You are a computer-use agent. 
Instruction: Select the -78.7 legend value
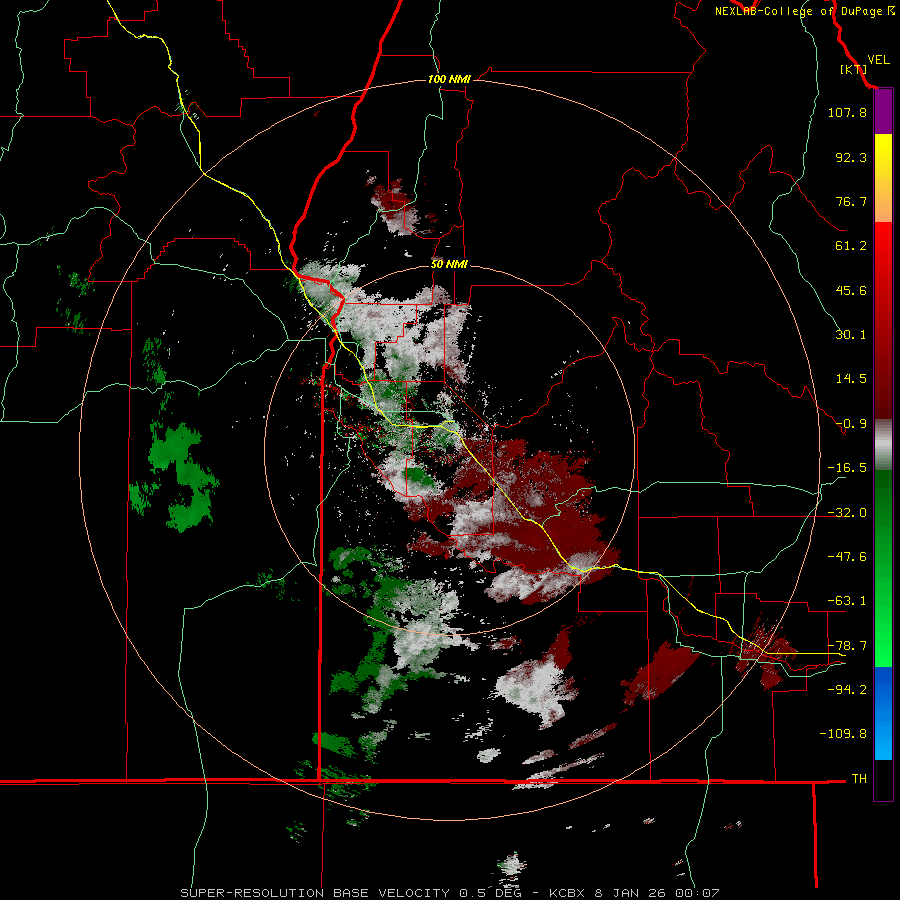pyautogui.click(x=847, y=646)
